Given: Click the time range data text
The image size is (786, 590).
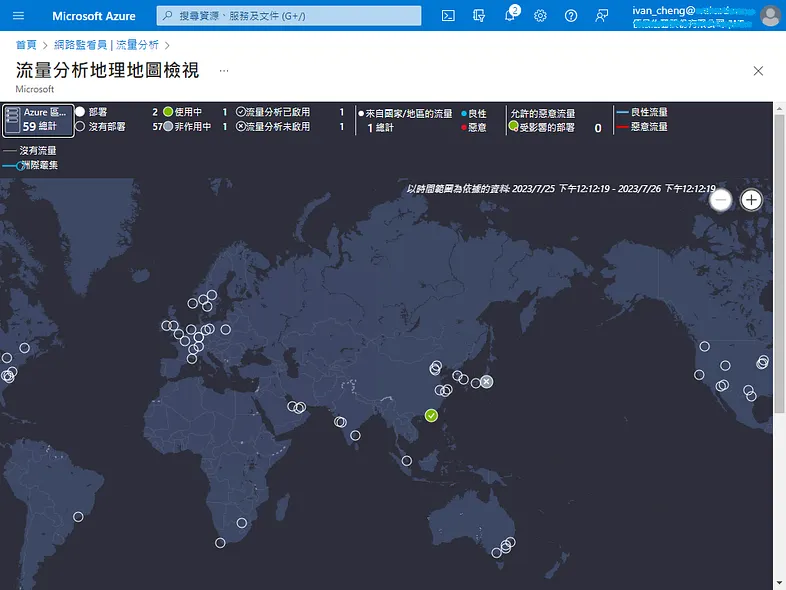Looking at the screenshot, I should pos(561,188).
